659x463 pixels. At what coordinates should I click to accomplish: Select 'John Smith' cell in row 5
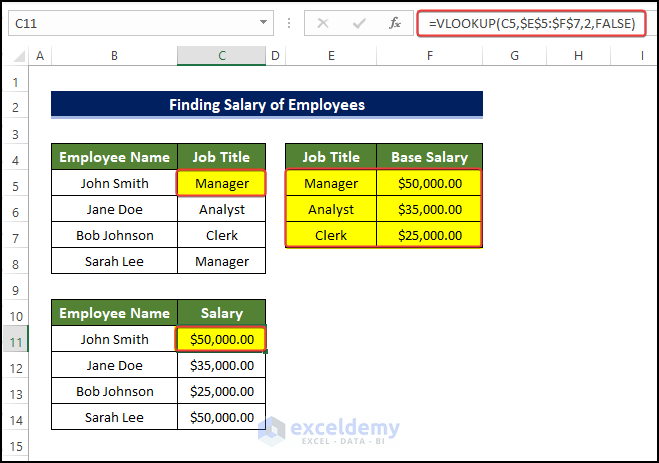click(x=114, y=183)
